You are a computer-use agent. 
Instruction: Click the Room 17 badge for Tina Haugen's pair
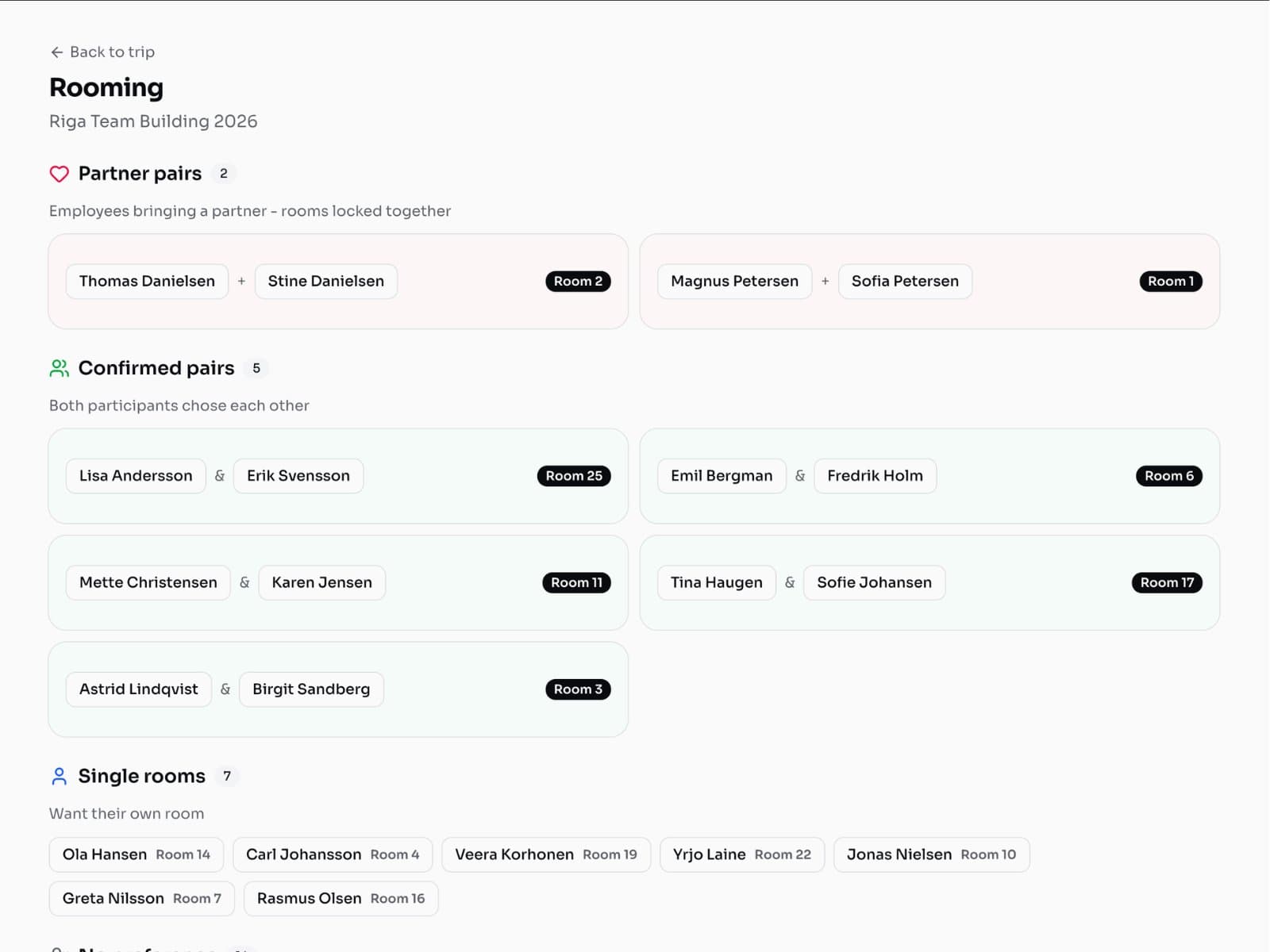1166,582
